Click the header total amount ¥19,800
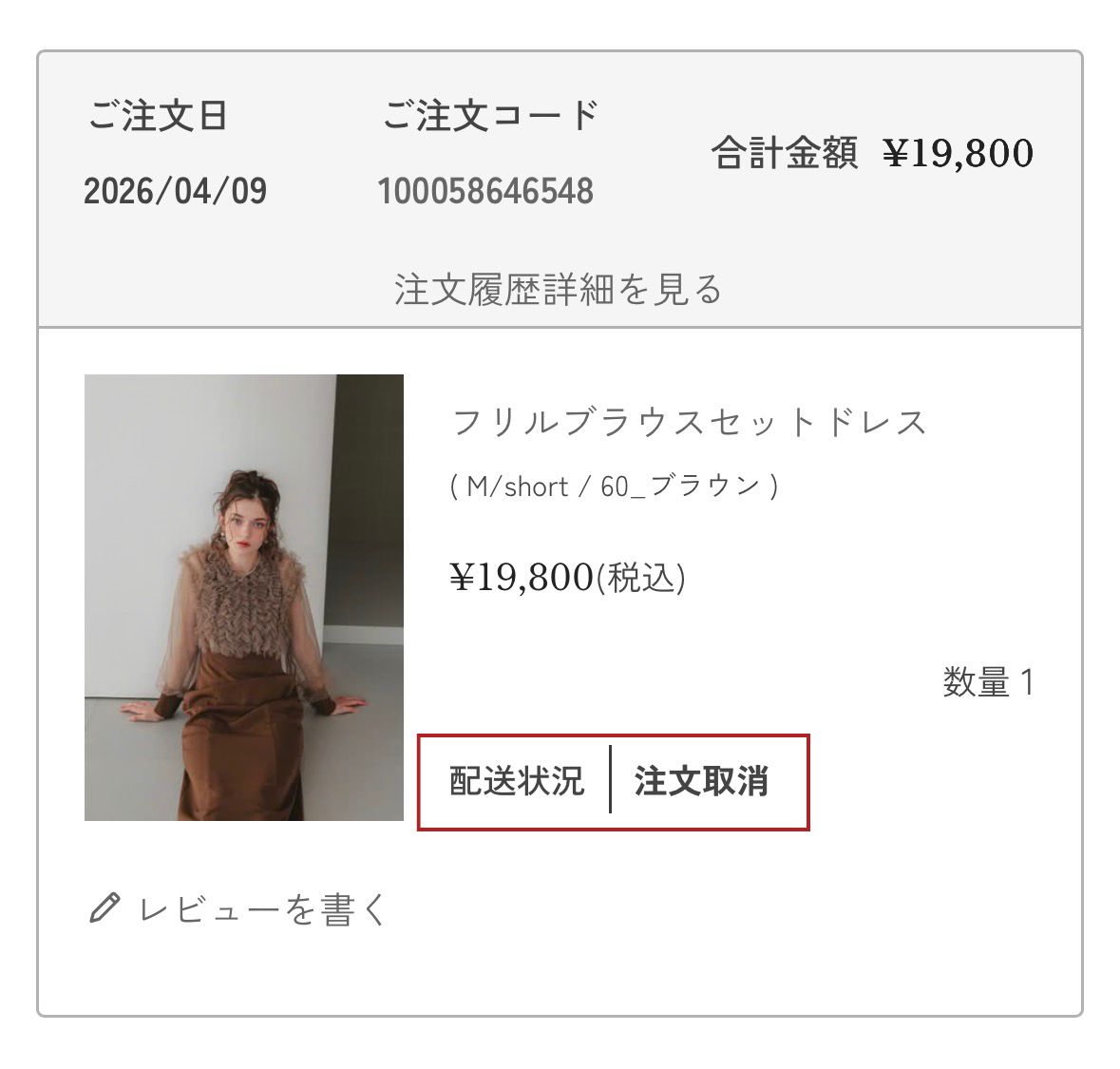 (958, 153)
